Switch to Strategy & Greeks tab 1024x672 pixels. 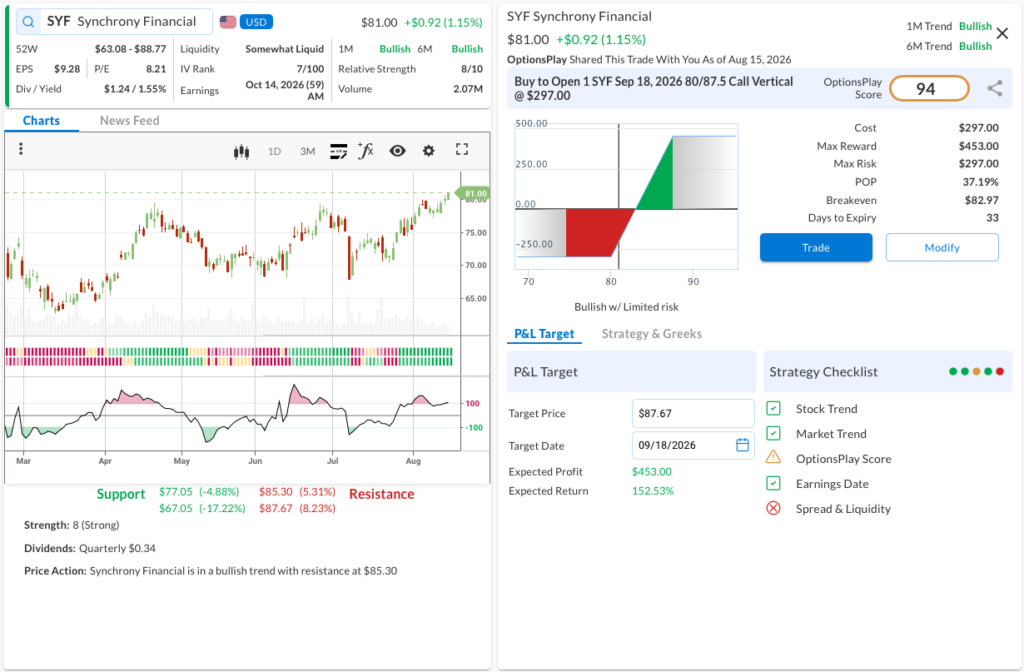pyautogui.click(x=652, y=334)
